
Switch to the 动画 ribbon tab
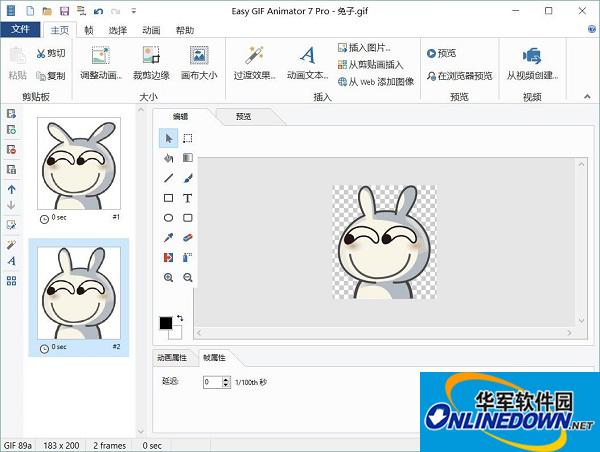151,30
